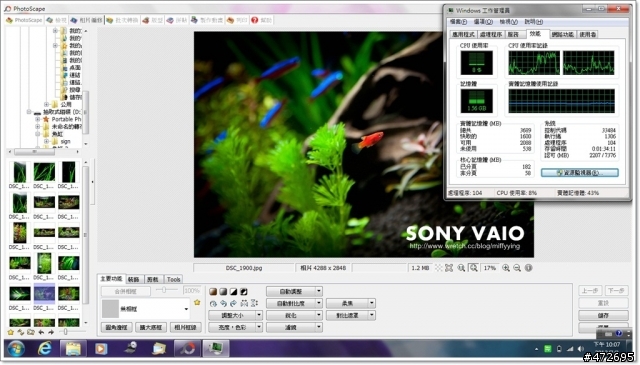
Task: Open the dropdown arrow beside 亮度‧色彩
Action: (259, 327)
